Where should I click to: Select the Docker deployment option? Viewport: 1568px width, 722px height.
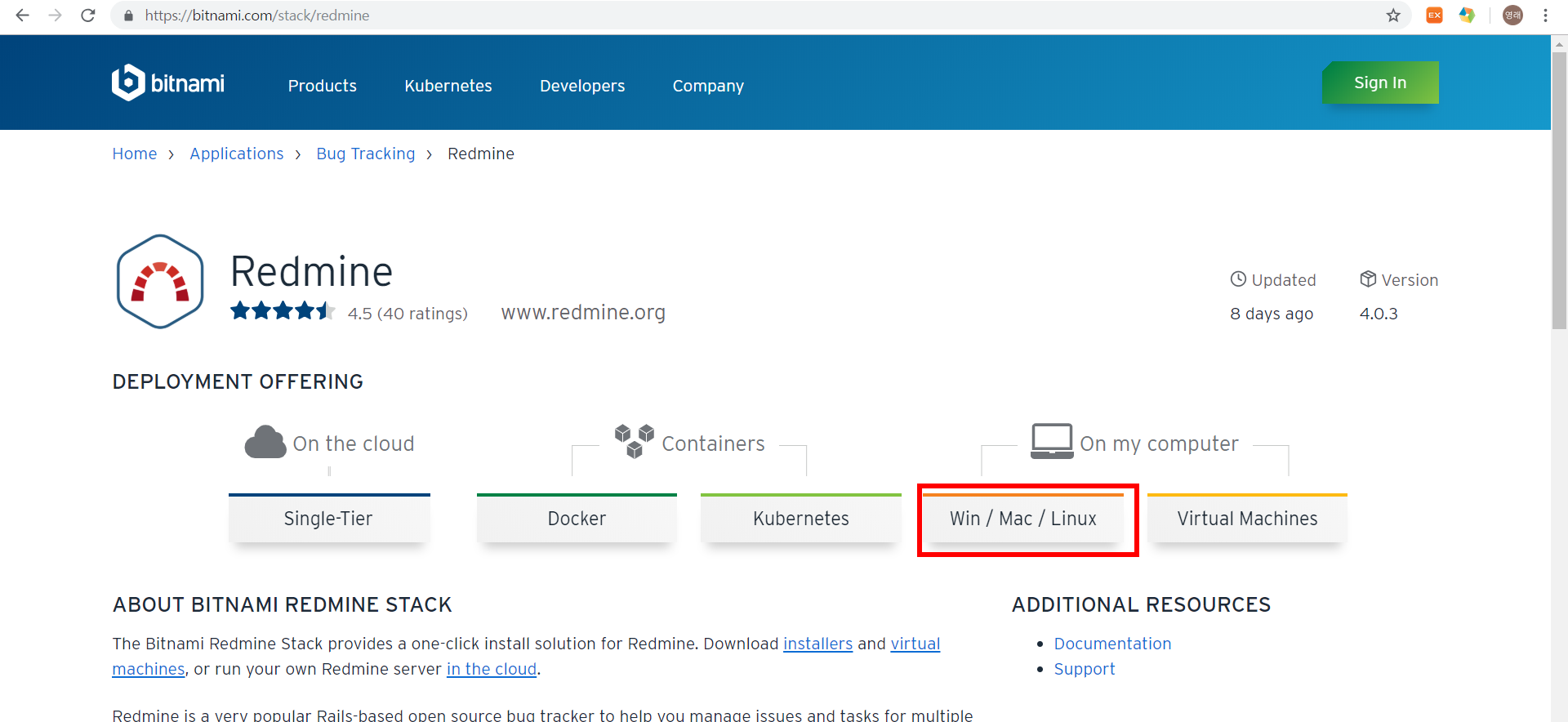[x=577, y=518]
